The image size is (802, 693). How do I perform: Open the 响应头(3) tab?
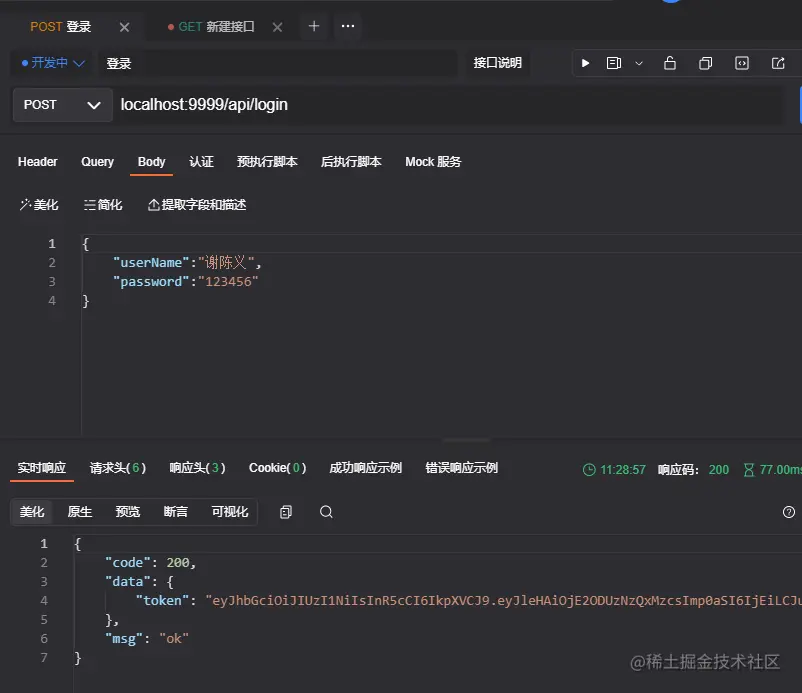(x=197, y=467)
